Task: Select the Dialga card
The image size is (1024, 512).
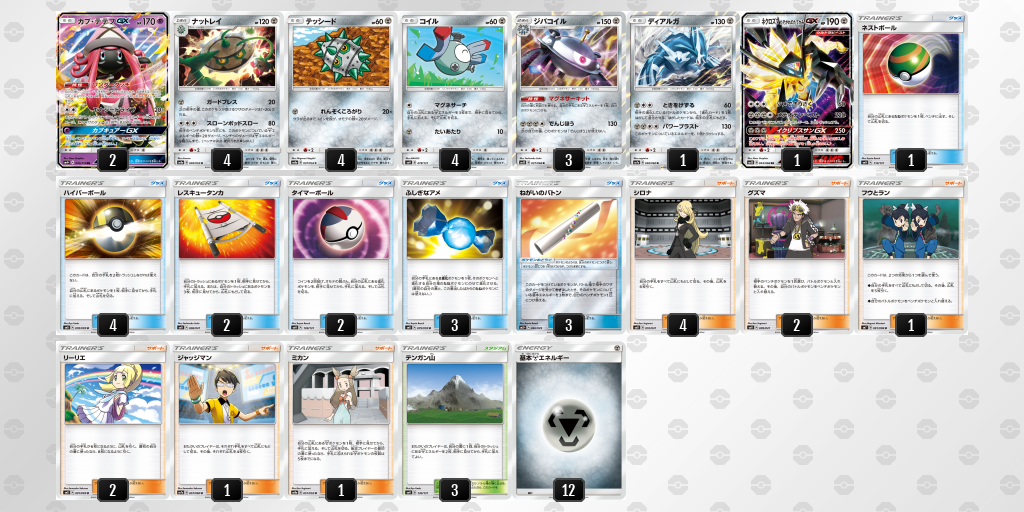Action: [682, 90]
